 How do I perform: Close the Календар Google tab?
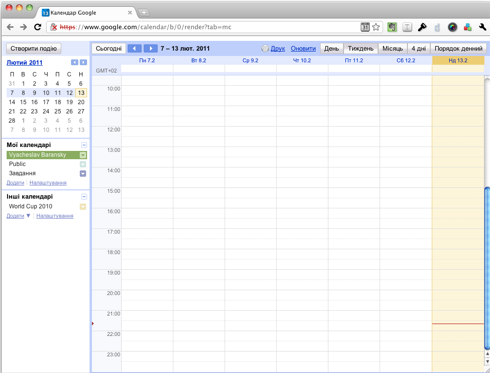(130, 13)
